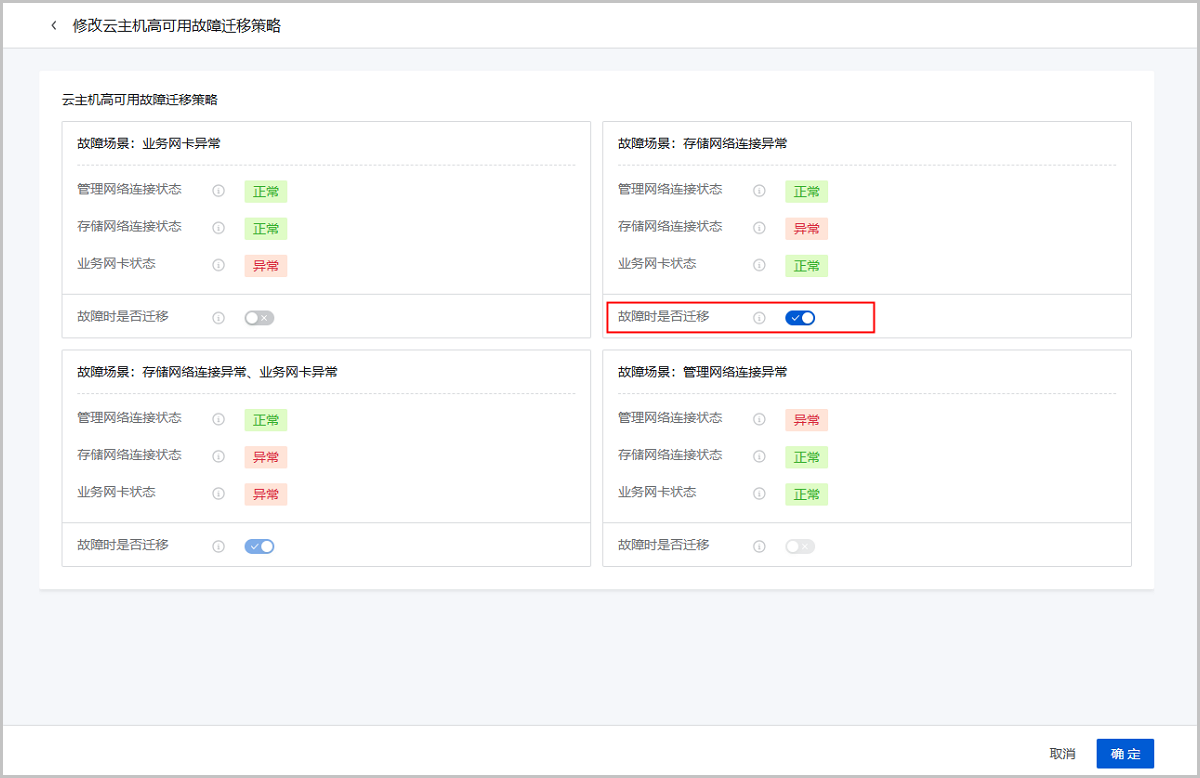Toggle migration switch in 存储网络连接异常、业务网卡异常 card
This screenshot has height=778, width=1200.
[x=259, y=546]
